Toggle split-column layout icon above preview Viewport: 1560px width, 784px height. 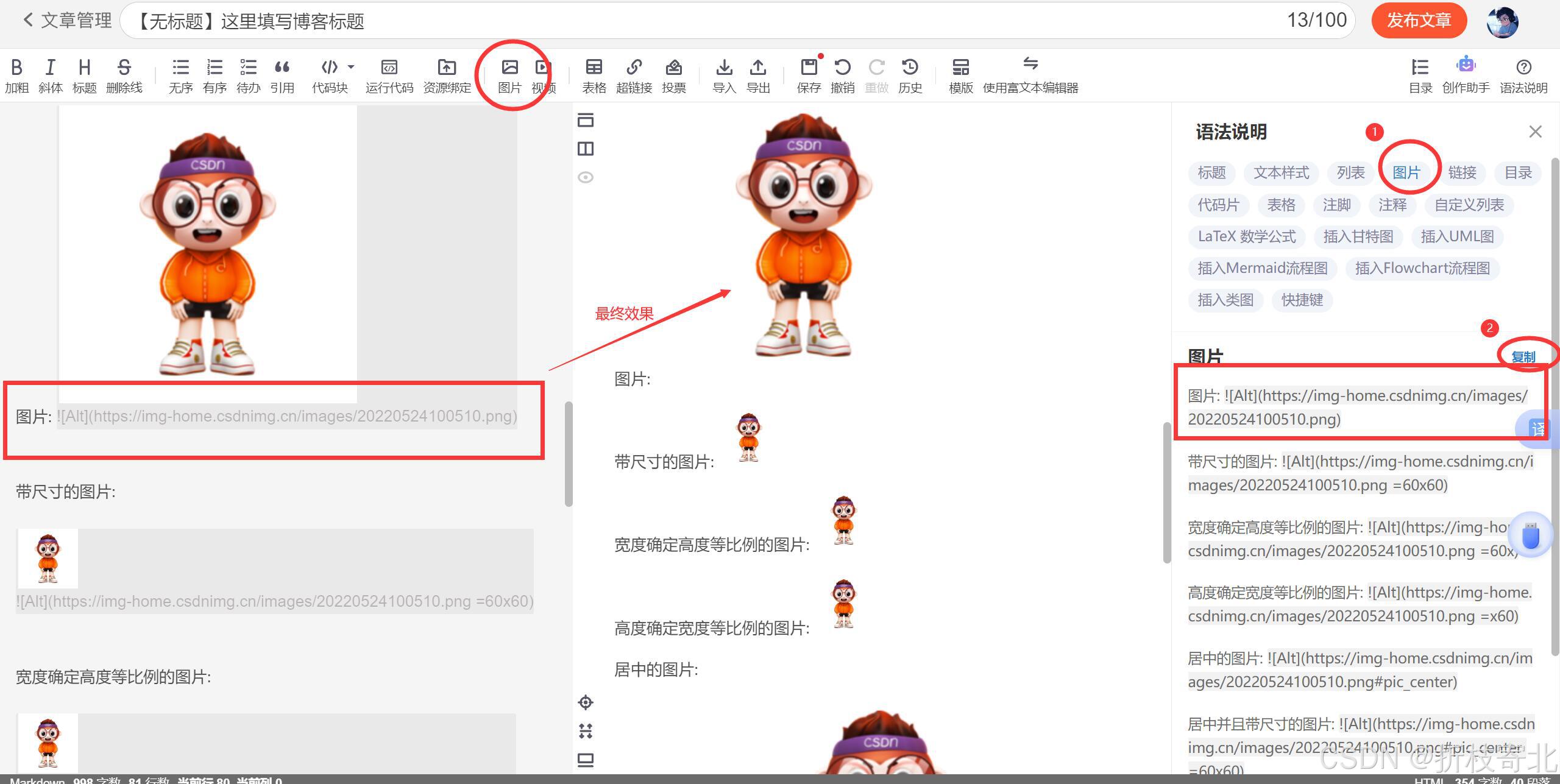pyautogui.click(x=586, y=149)
